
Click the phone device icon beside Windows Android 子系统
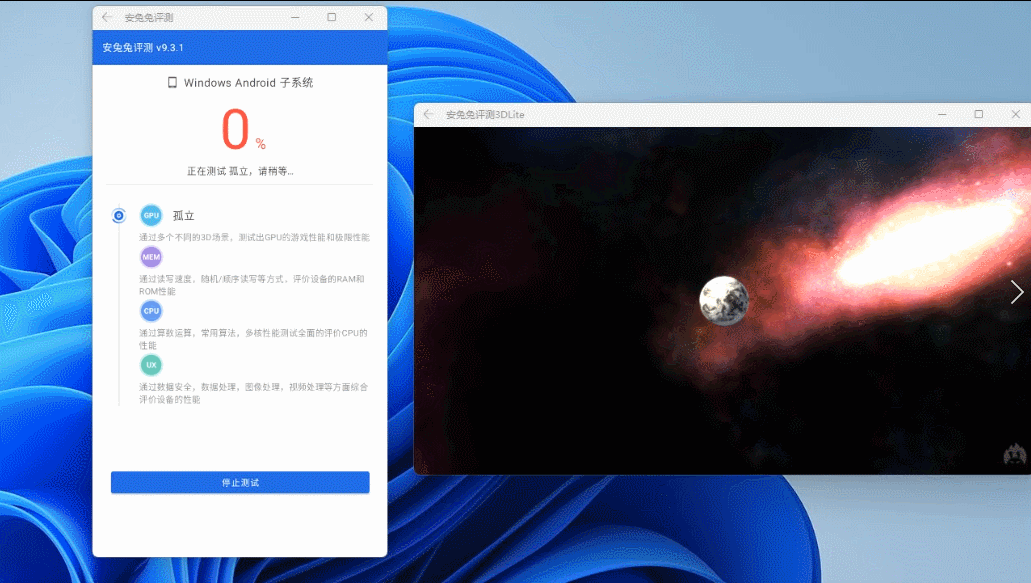[x=172, y=82]
